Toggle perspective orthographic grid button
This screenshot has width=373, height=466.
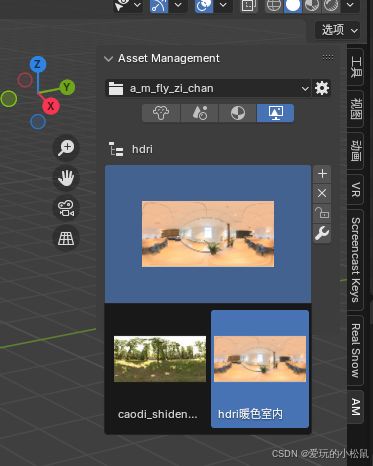(66, 238)
